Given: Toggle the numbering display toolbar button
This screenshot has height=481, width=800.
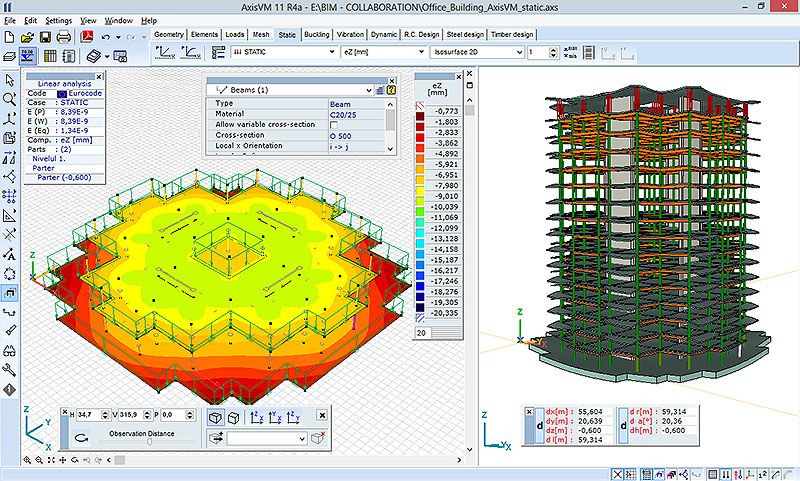Looking at the screenshot, I should click(28, 56).
